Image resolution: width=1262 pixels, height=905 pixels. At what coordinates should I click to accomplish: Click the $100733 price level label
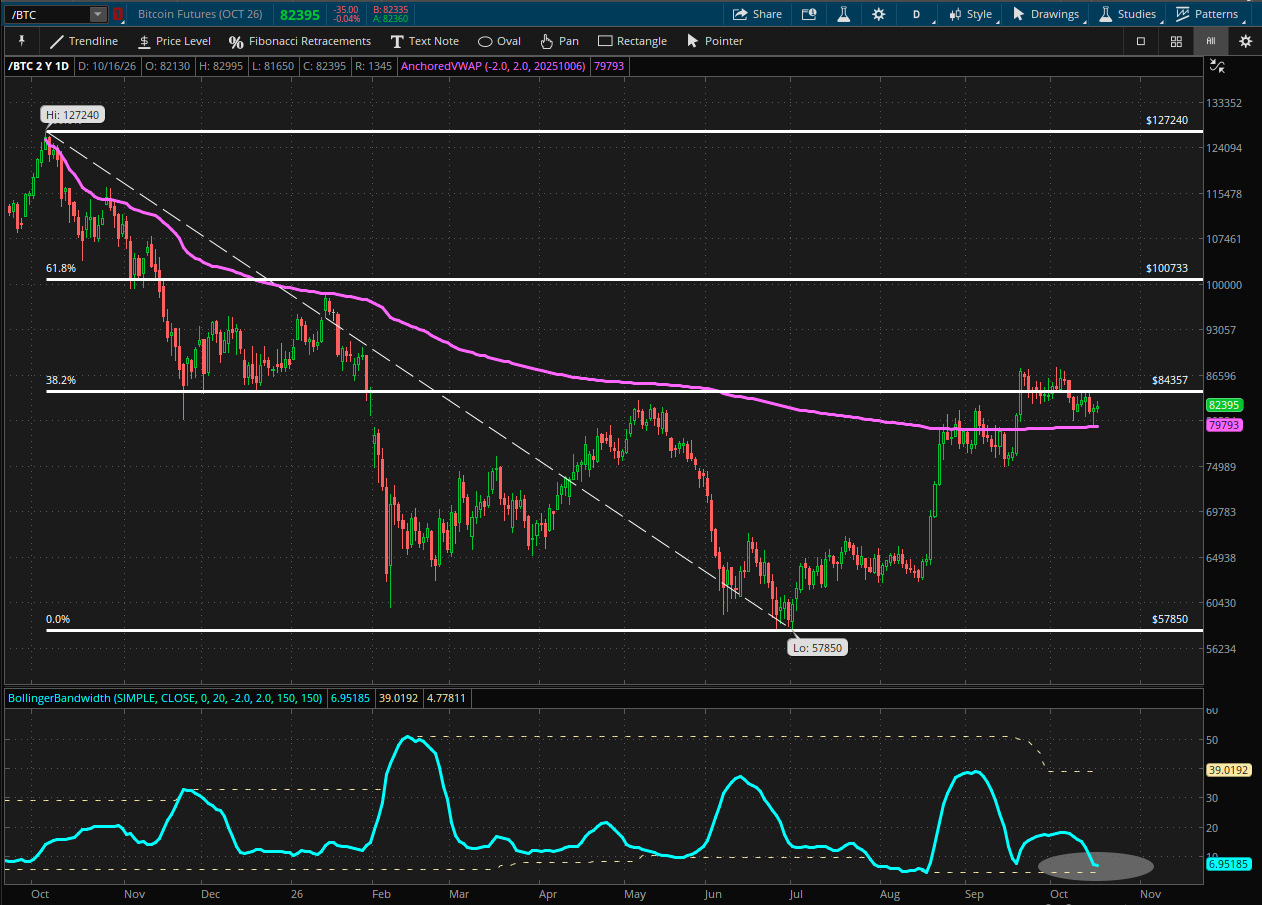(1167, 269)
